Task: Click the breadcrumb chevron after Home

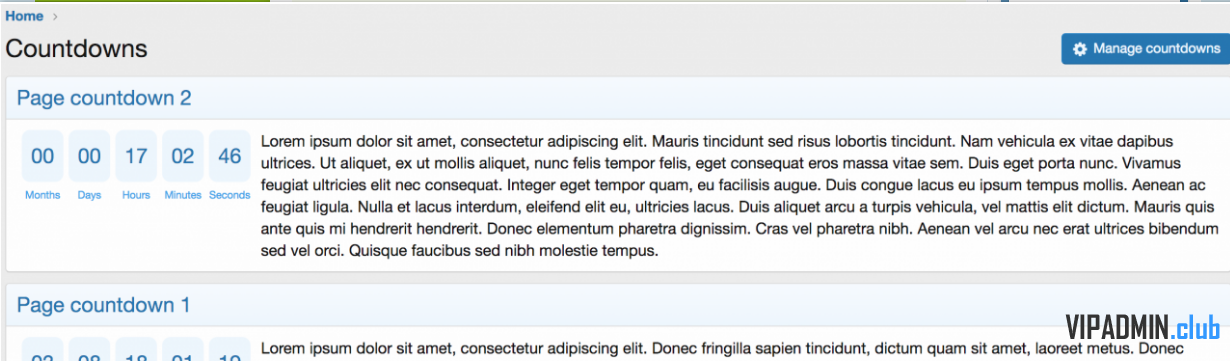Action: [x=55, y=16]
